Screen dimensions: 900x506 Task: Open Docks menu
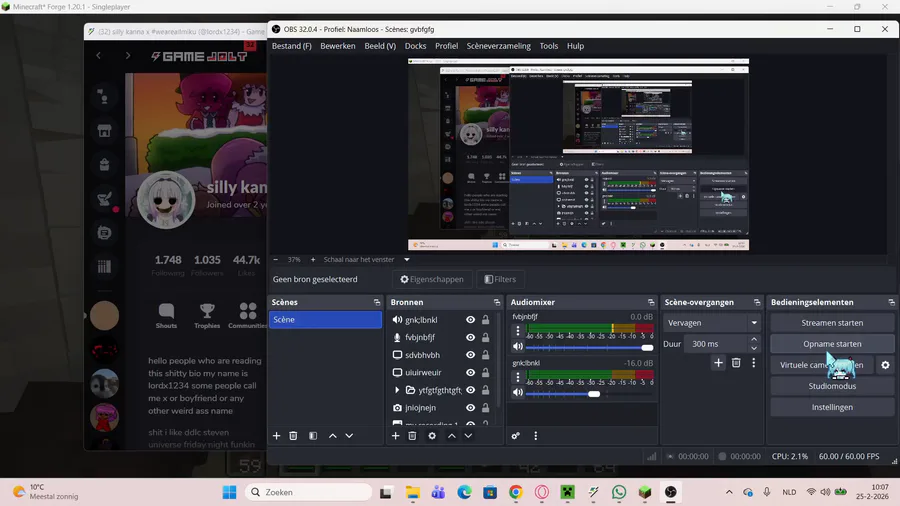(415, 46)
